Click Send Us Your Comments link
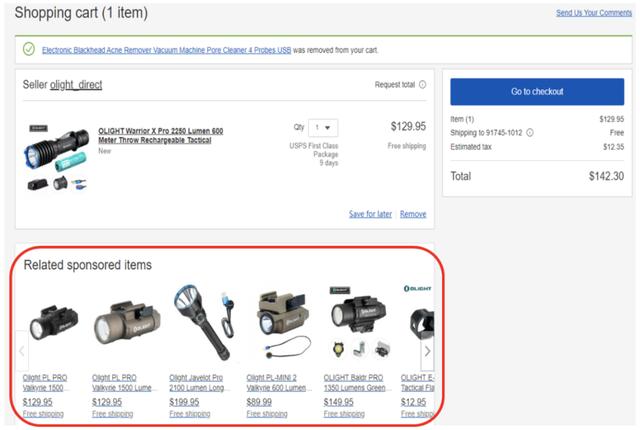This screenshot has width=640, height=430. pyautogui.click(x=594, y=13)
